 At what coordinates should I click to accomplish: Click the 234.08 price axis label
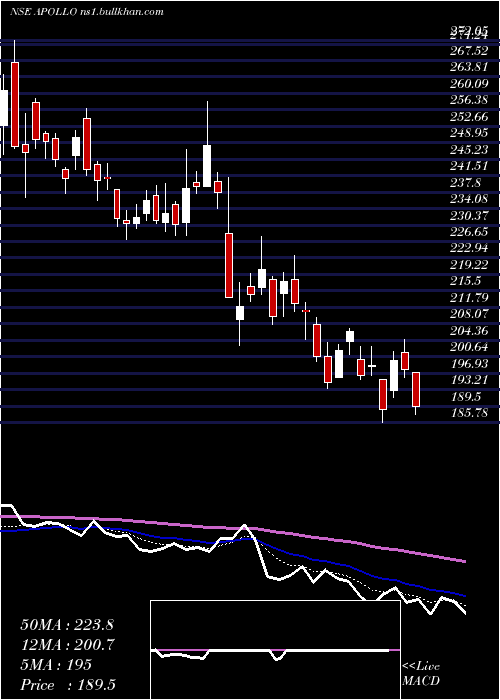[x=469, y=199]
